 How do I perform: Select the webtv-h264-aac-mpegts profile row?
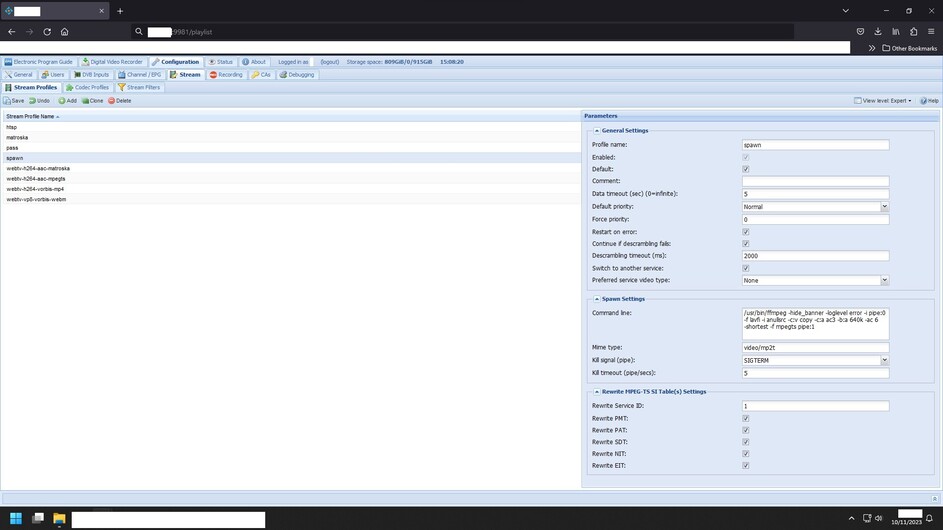291,179
